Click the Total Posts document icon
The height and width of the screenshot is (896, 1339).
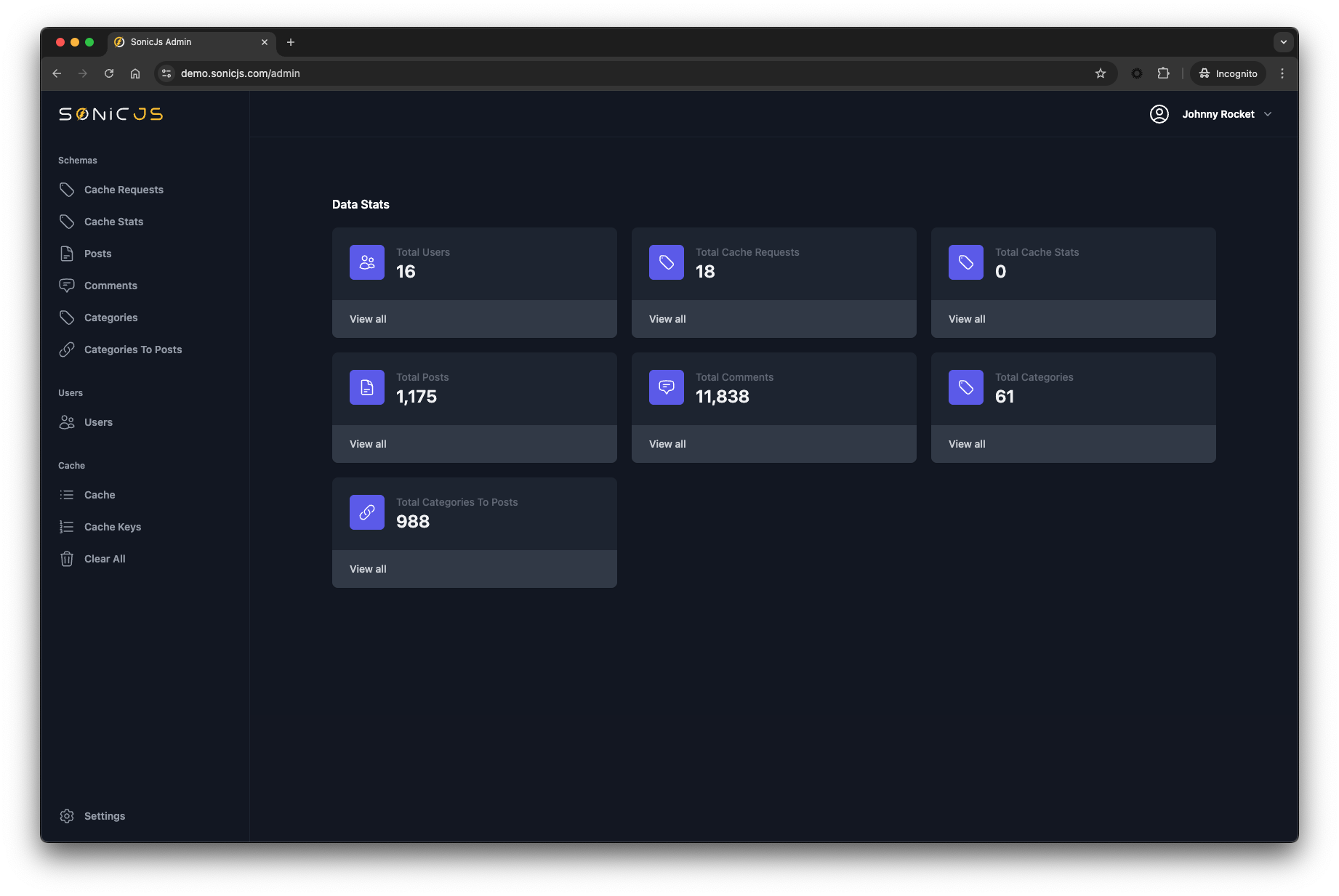coord(366,387)
